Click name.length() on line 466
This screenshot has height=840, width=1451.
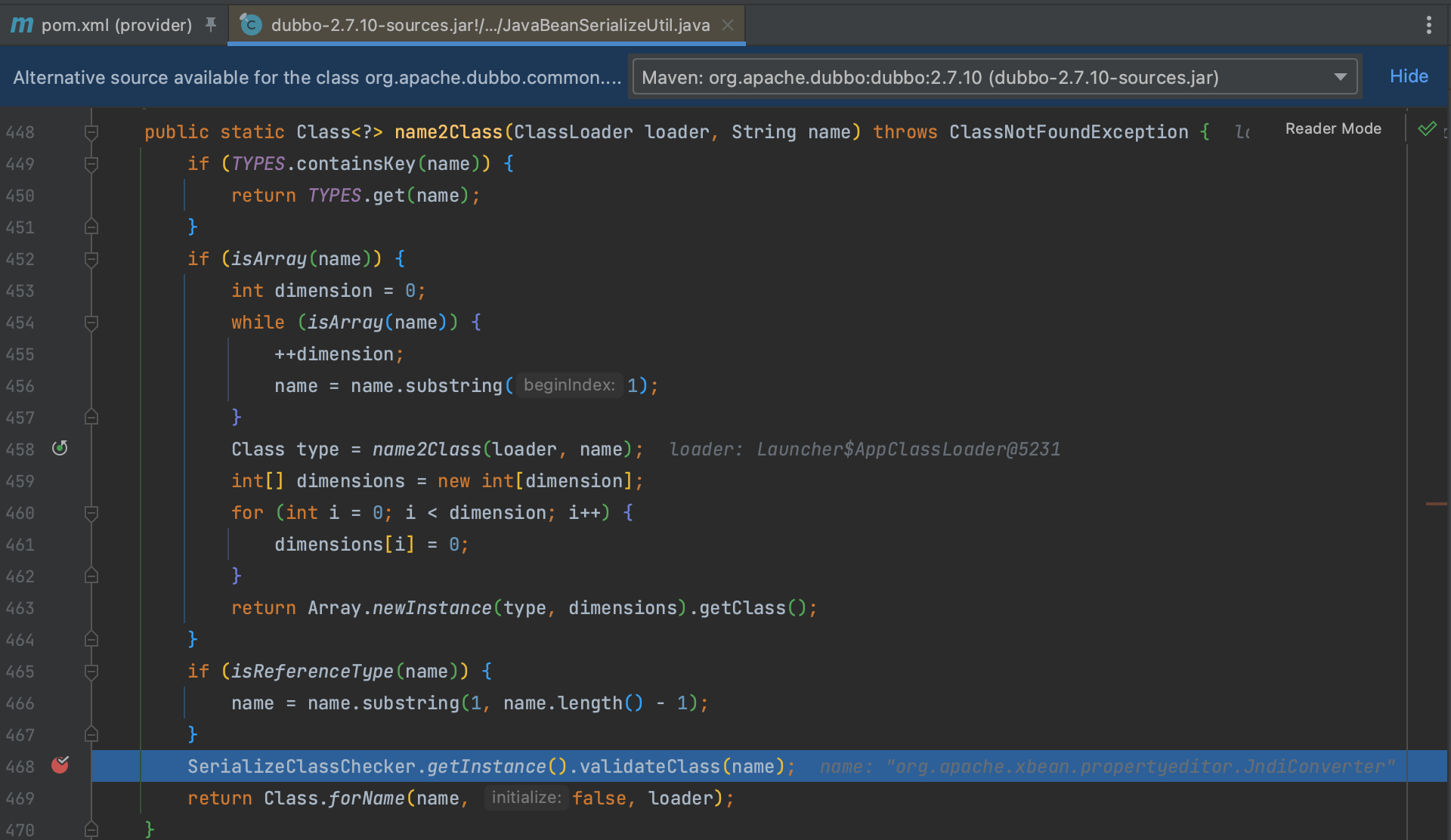pos(573,703)
